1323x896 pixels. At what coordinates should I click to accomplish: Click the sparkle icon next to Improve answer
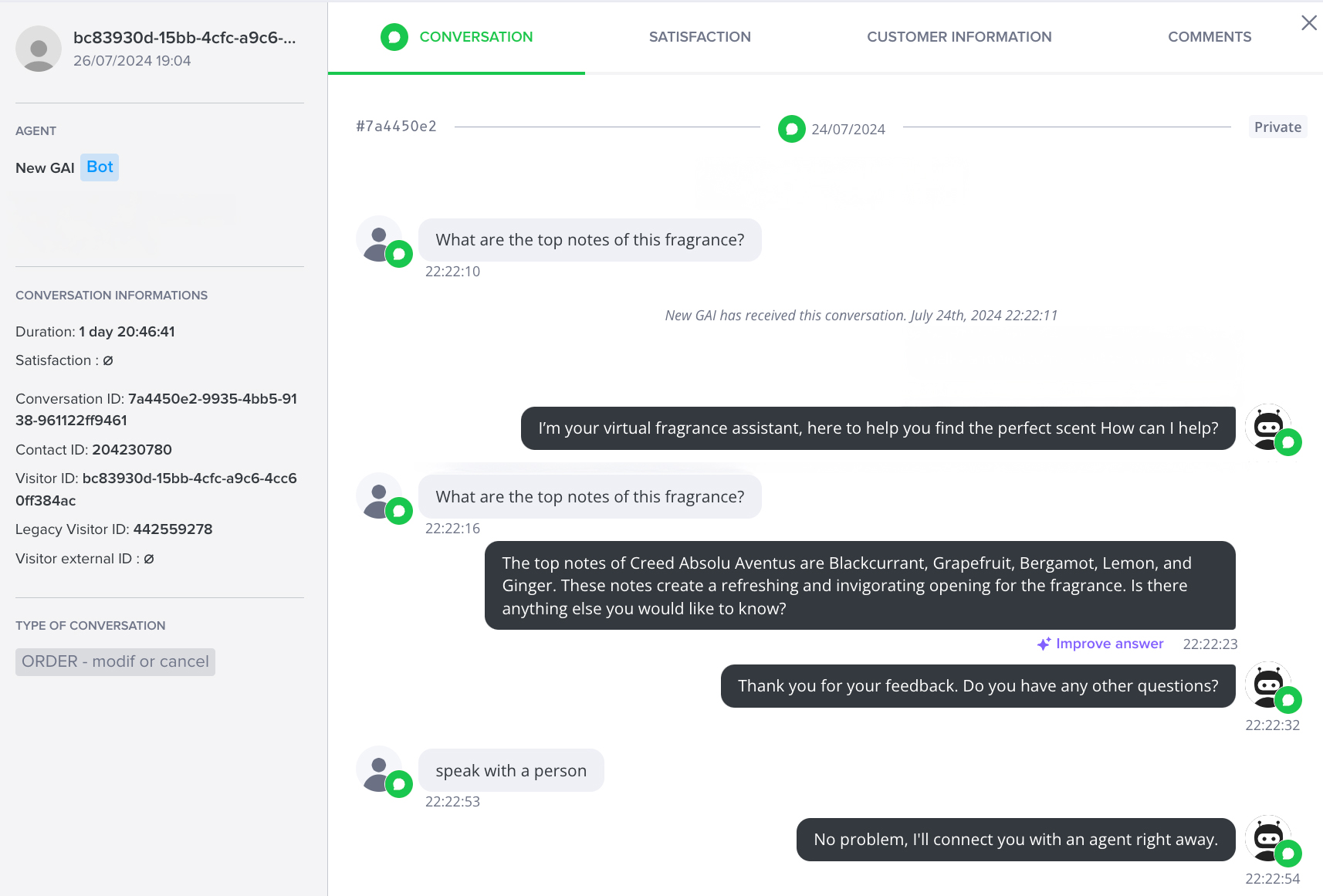pos(1044,644)
